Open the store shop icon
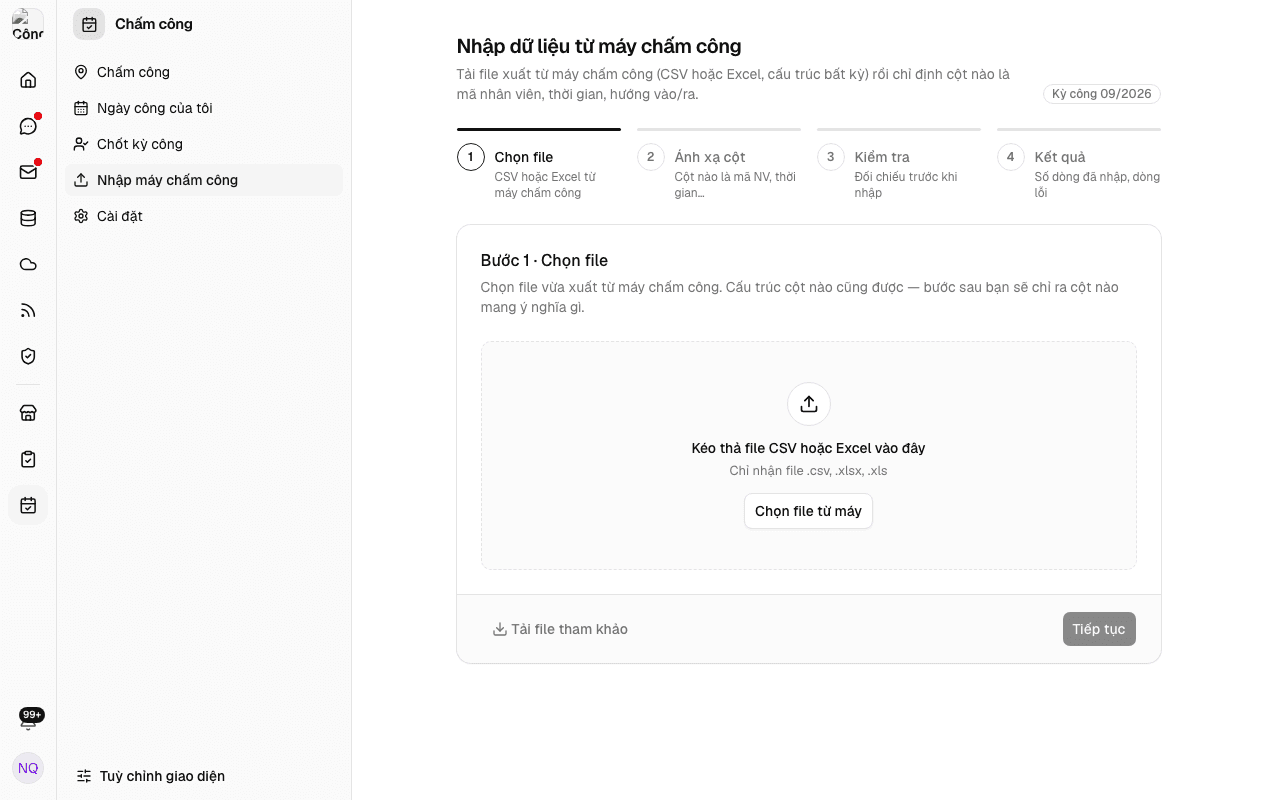 [x=28, y=413]
